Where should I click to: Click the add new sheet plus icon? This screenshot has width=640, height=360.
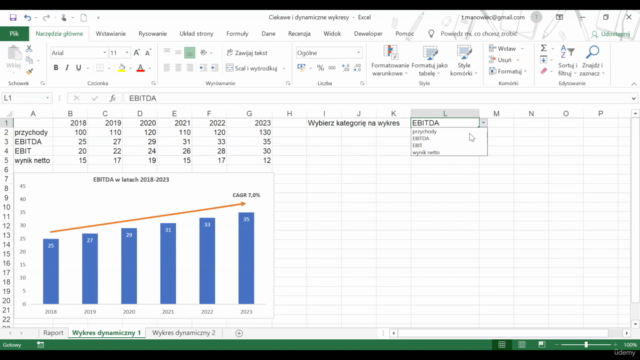(x=239, y=333)
